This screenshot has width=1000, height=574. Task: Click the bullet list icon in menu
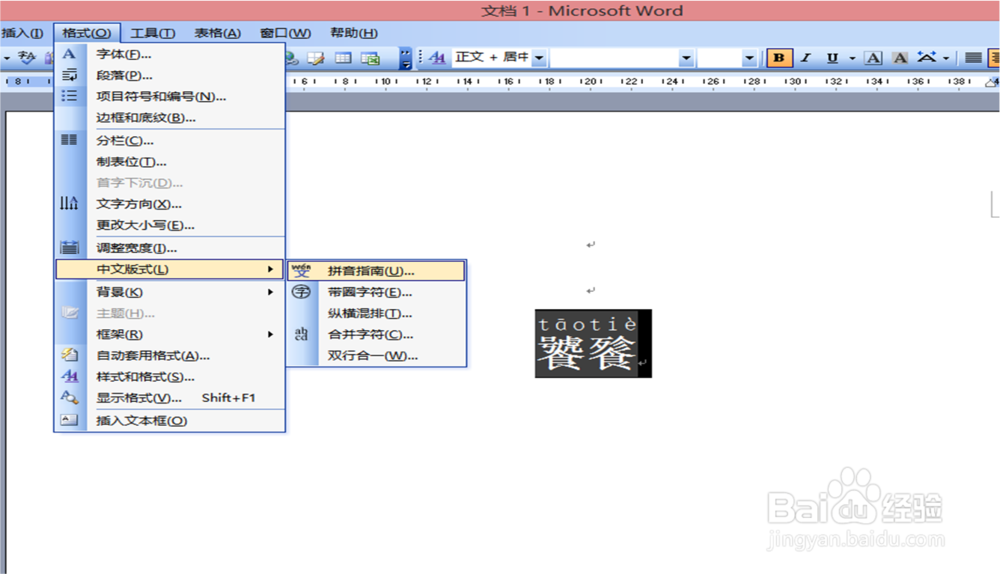coord(69,96)
